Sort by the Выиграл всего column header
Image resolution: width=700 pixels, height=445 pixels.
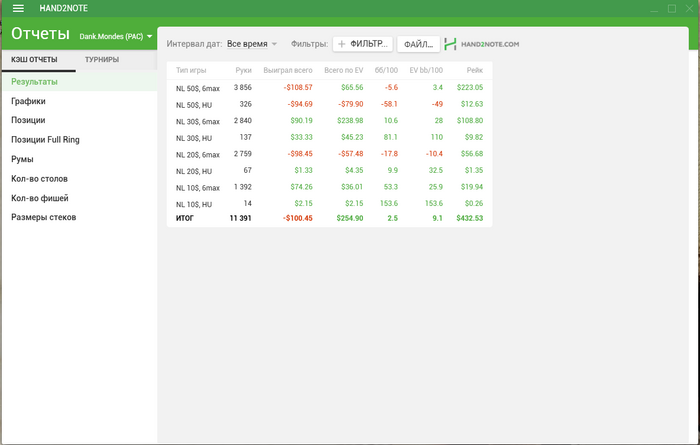click(288, 70)
